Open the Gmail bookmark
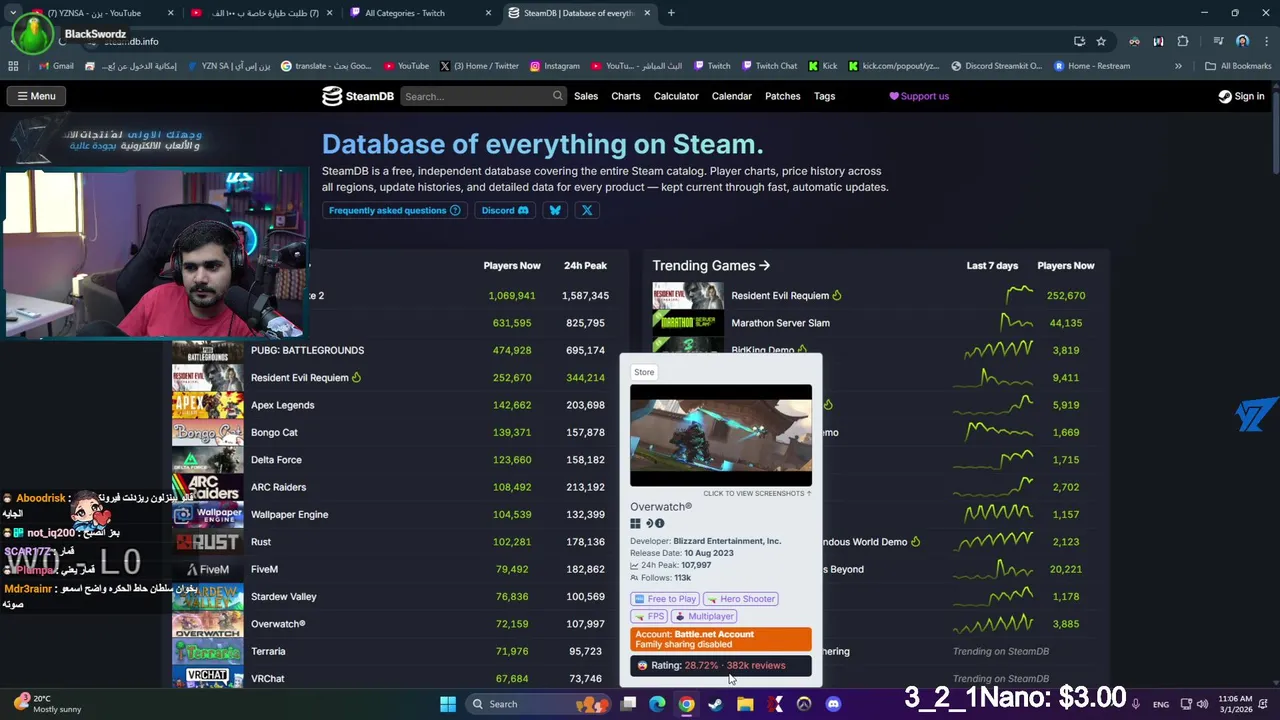Image resolution: width=1280 pixels, height=720 pixels. pyautogui.click(x=56, y=66)
